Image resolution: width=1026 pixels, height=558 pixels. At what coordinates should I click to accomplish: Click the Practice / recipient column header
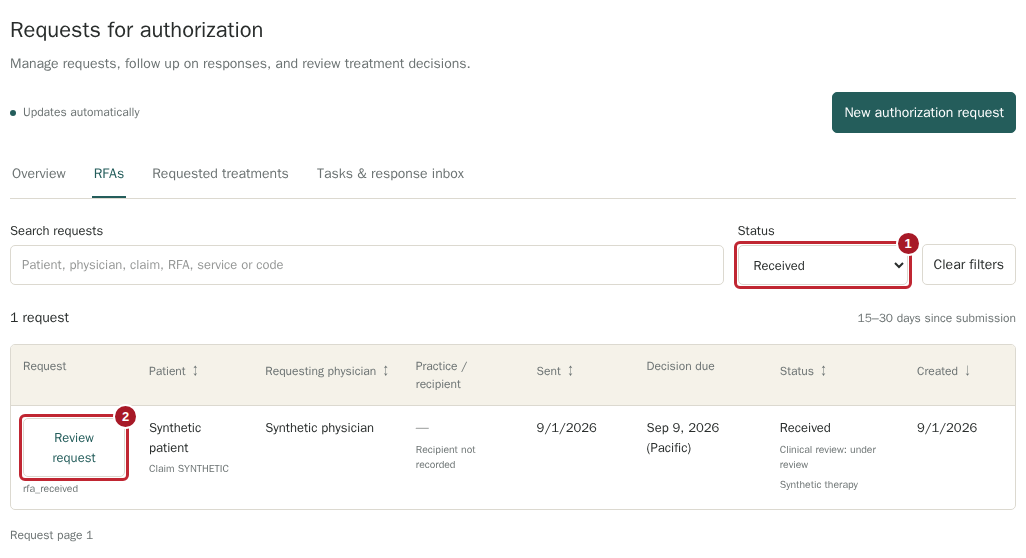point(441,375)
